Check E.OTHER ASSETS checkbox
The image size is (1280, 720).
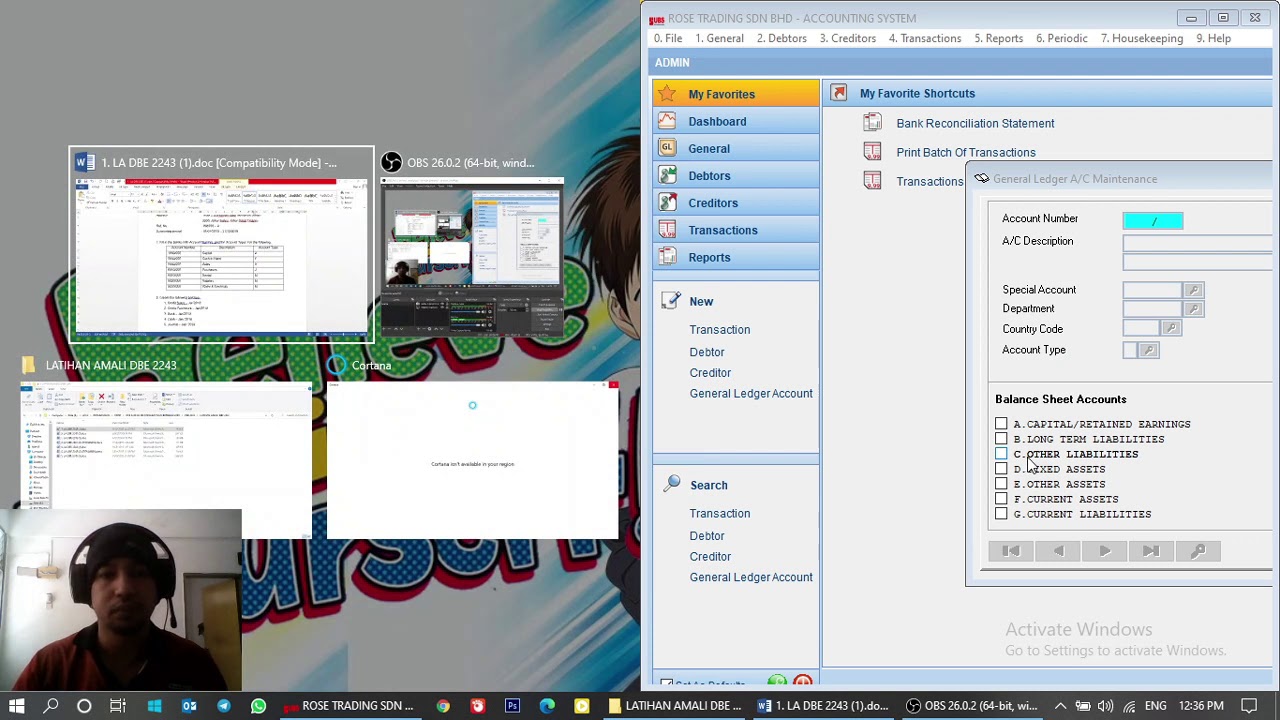1001,484
